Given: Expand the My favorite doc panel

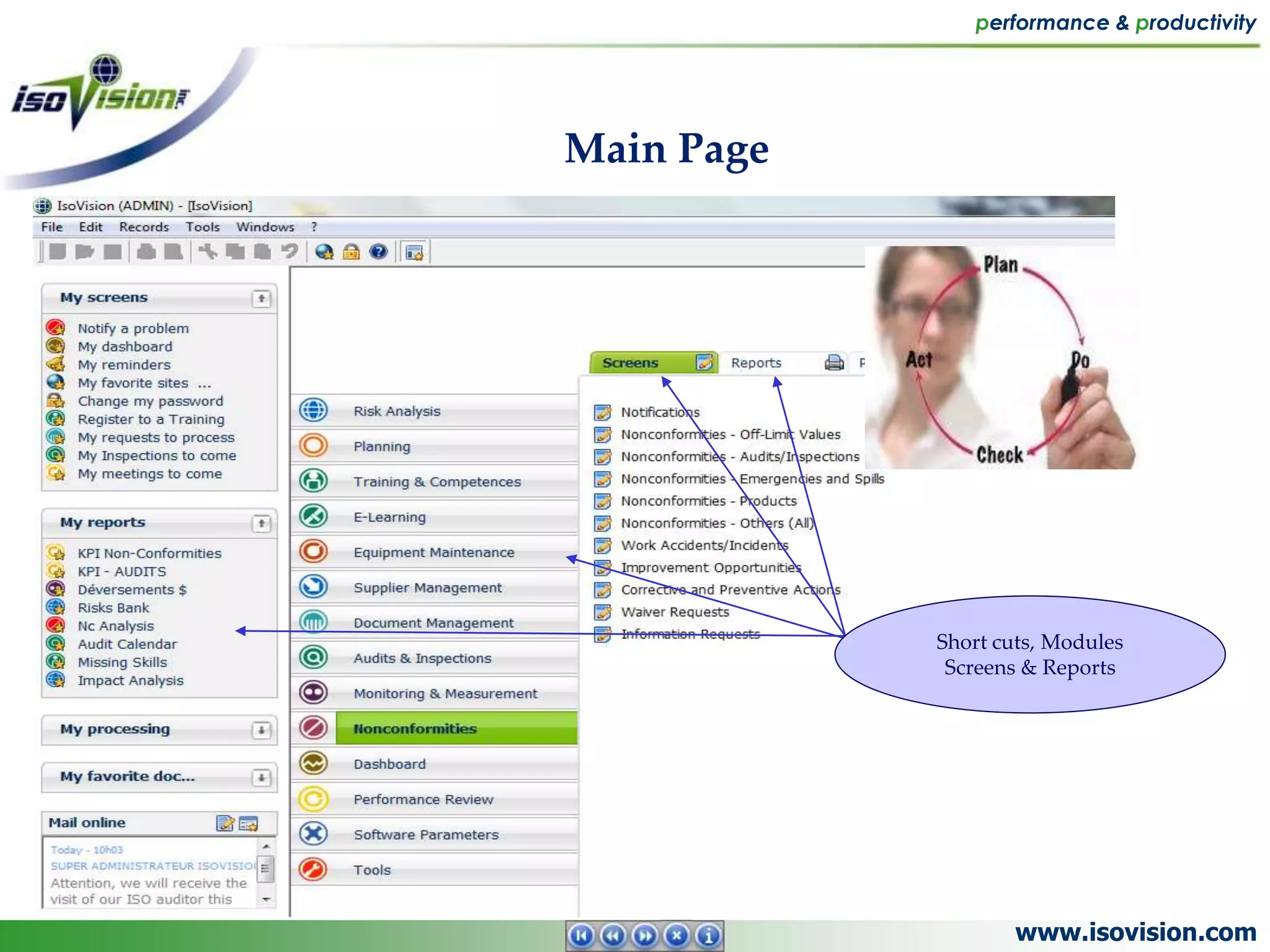Looking at the screenshot, I should pos(262,777).
